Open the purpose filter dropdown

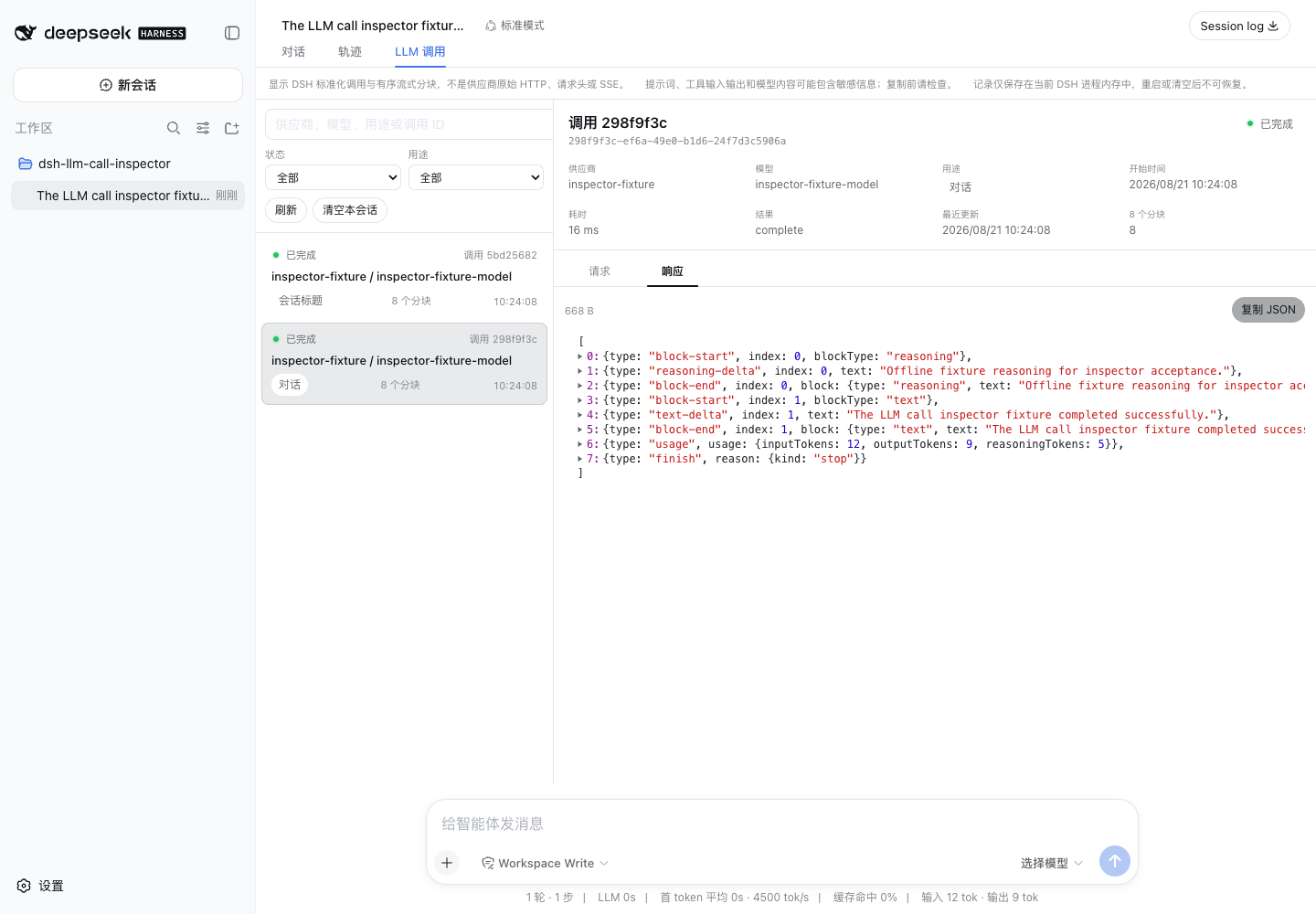(x=476, y=177)
